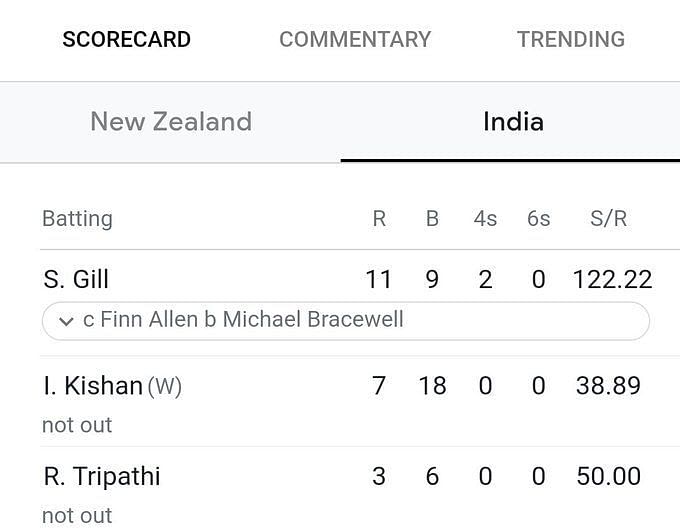
Task: Select the India innings tab
Action: pos(513,121)
